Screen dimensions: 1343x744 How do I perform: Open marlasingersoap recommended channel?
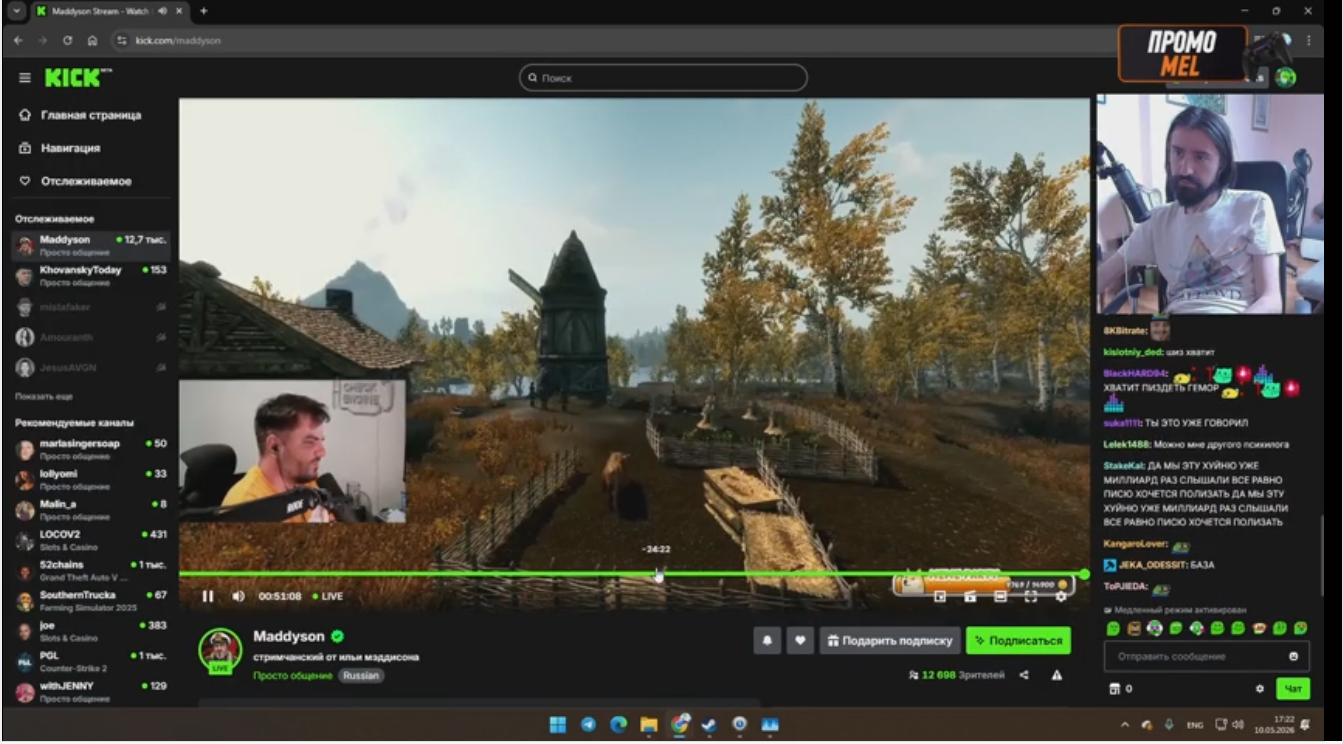[x=91, y=449]
